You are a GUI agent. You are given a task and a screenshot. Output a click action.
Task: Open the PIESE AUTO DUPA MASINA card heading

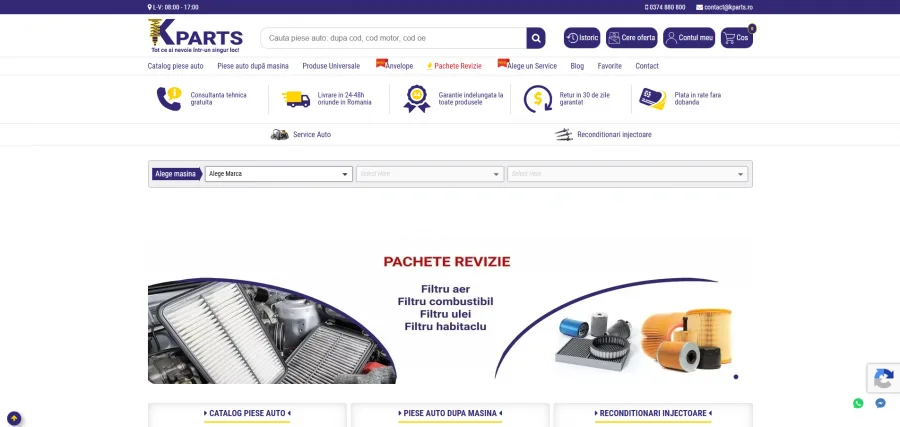(450, 413)
